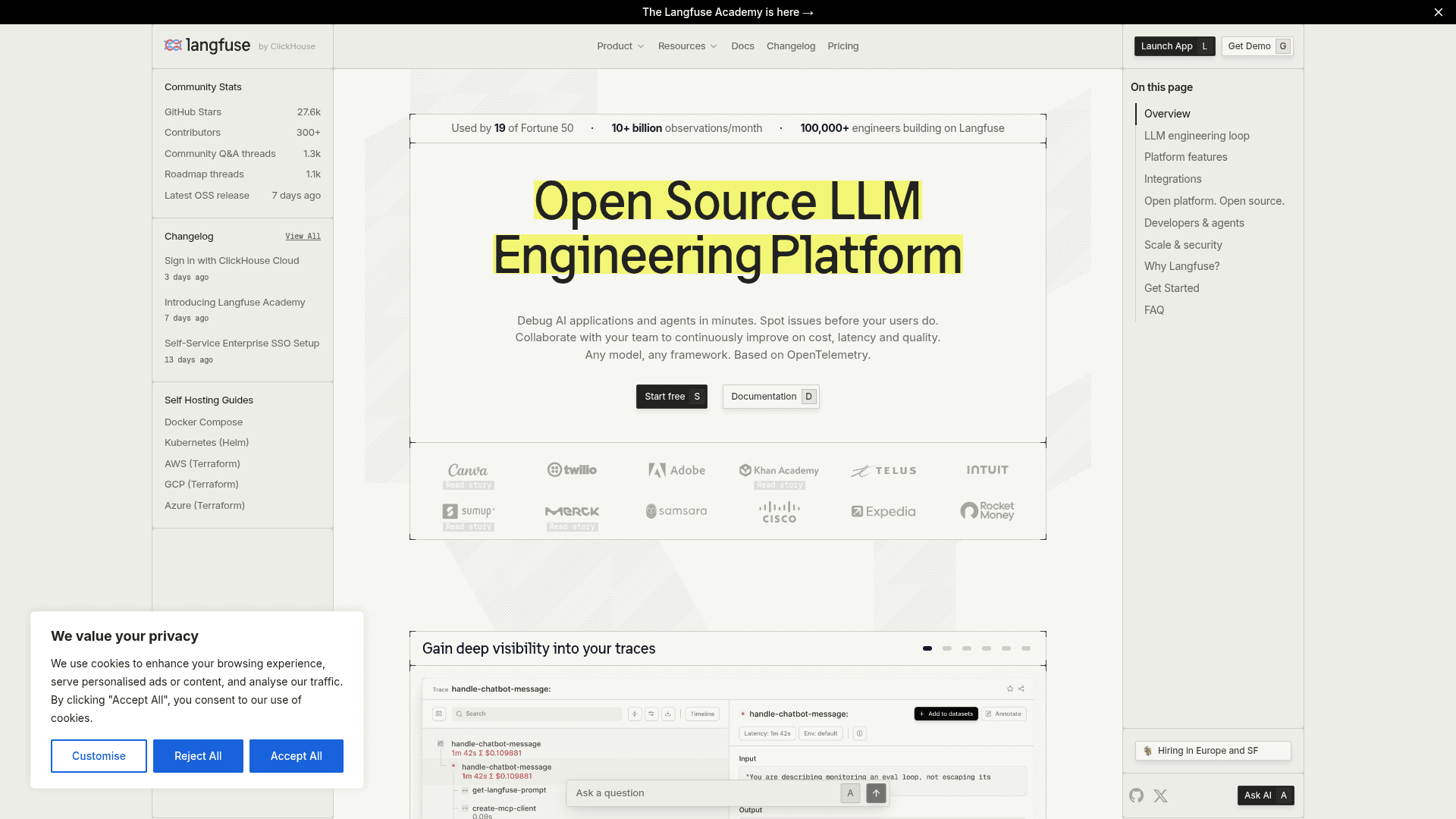Close the Langfuse Academy announcement banner
Viewport: 1456px width, 819px height.
click(x=1438, y=12)
